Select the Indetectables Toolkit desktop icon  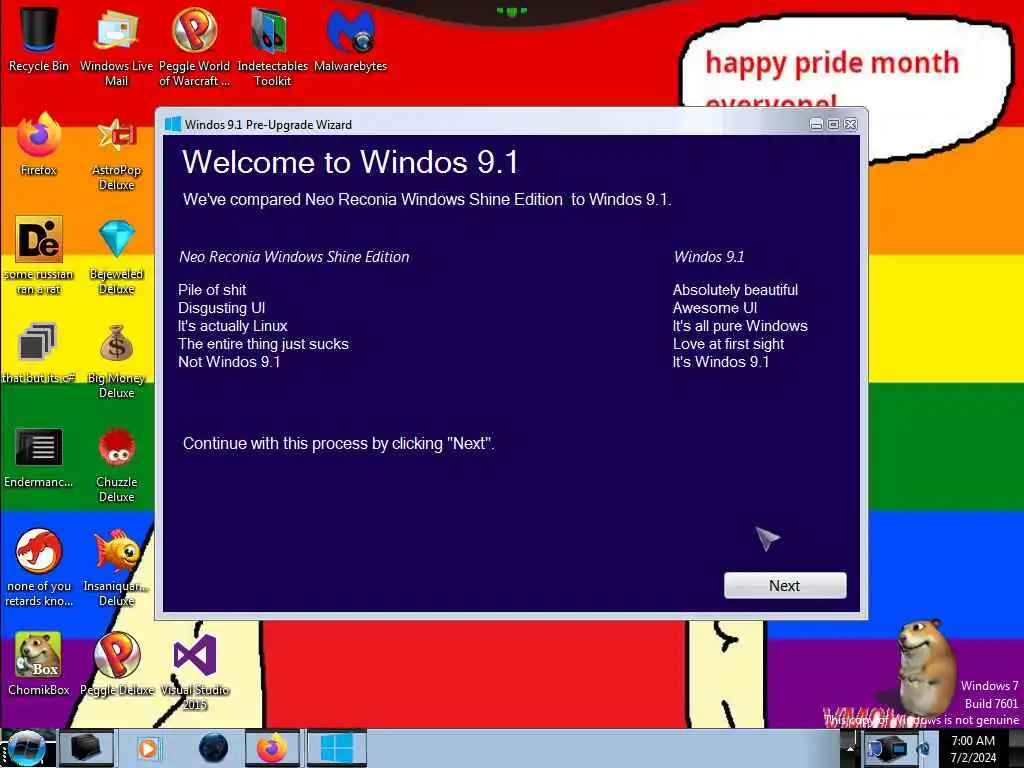[x=272, y=46]
